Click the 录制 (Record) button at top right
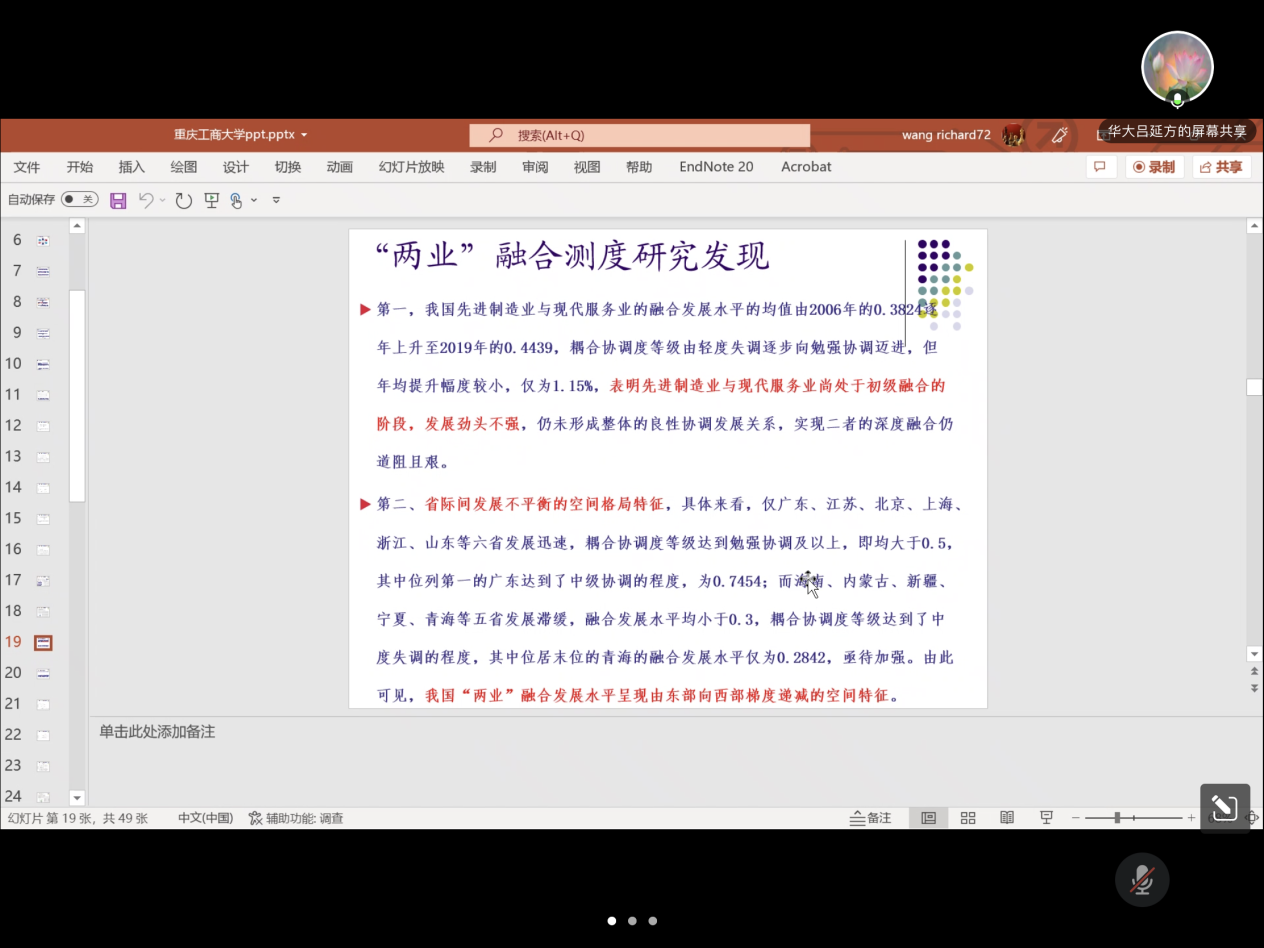 point(1154,167)
